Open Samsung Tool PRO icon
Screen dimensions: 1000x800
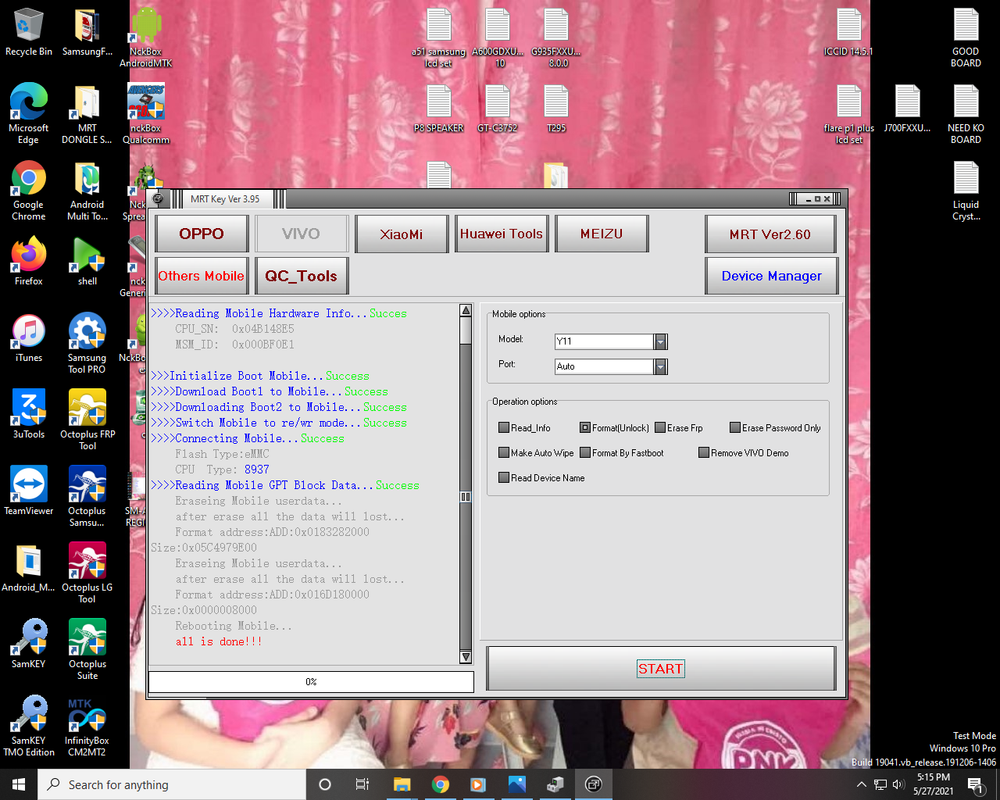click(x=87, y=343)
